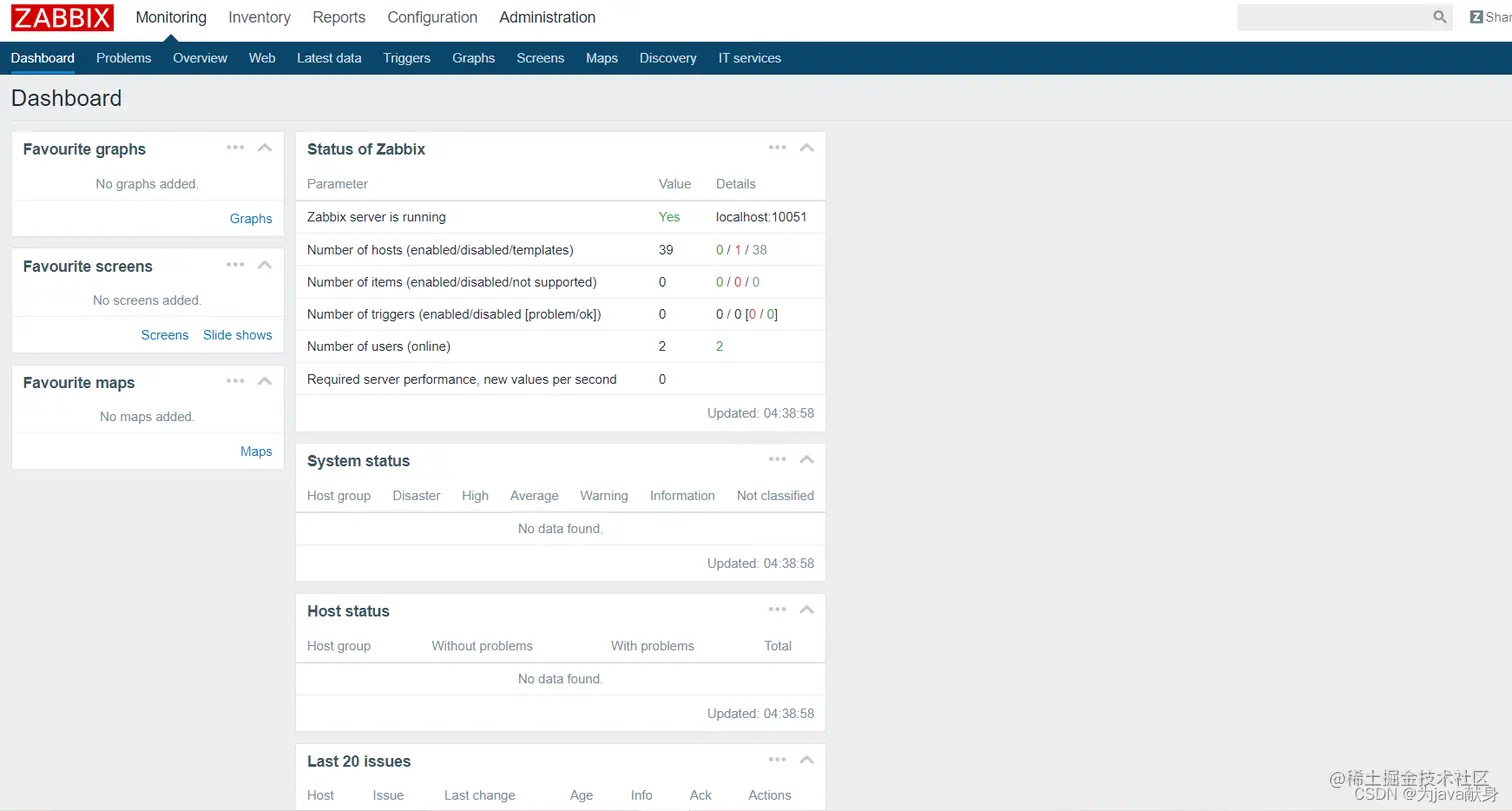Open the Graphs submenu tab

[474, 58]
